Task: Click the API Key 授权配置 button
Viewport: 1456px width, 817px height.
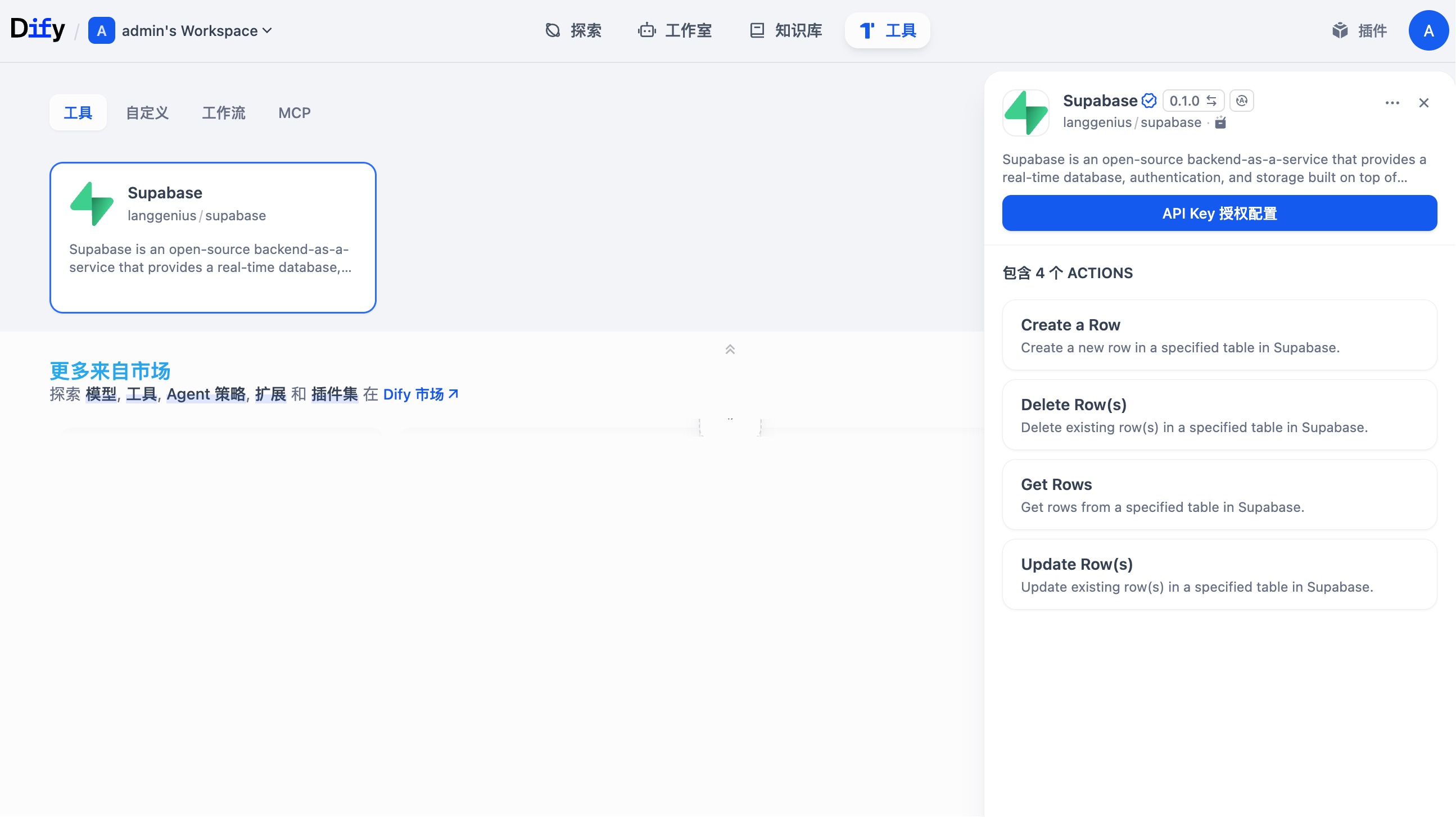Action: [1220, 213]
